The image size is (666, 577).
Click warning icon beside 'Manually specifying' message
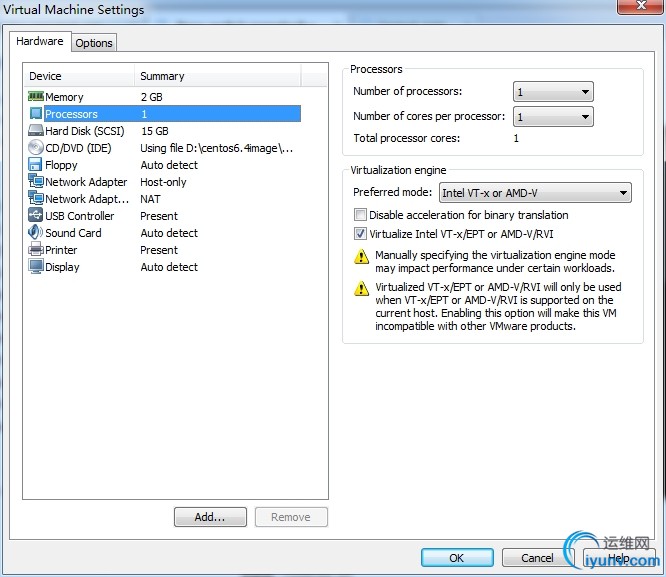click(361, 256)
